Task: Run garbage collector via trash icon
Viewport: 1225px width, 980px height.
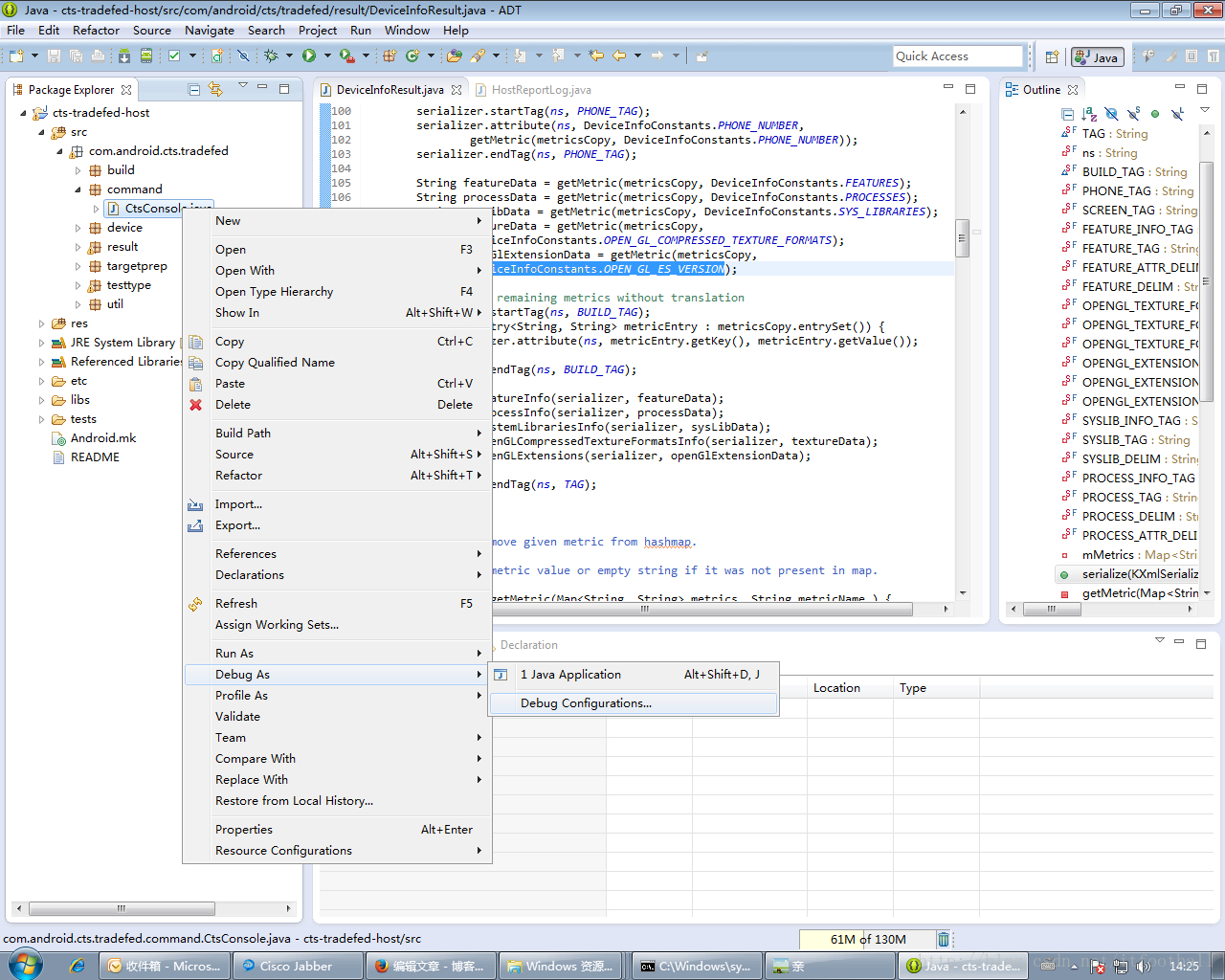Action: pyautogui.click(x=944, y=939)
